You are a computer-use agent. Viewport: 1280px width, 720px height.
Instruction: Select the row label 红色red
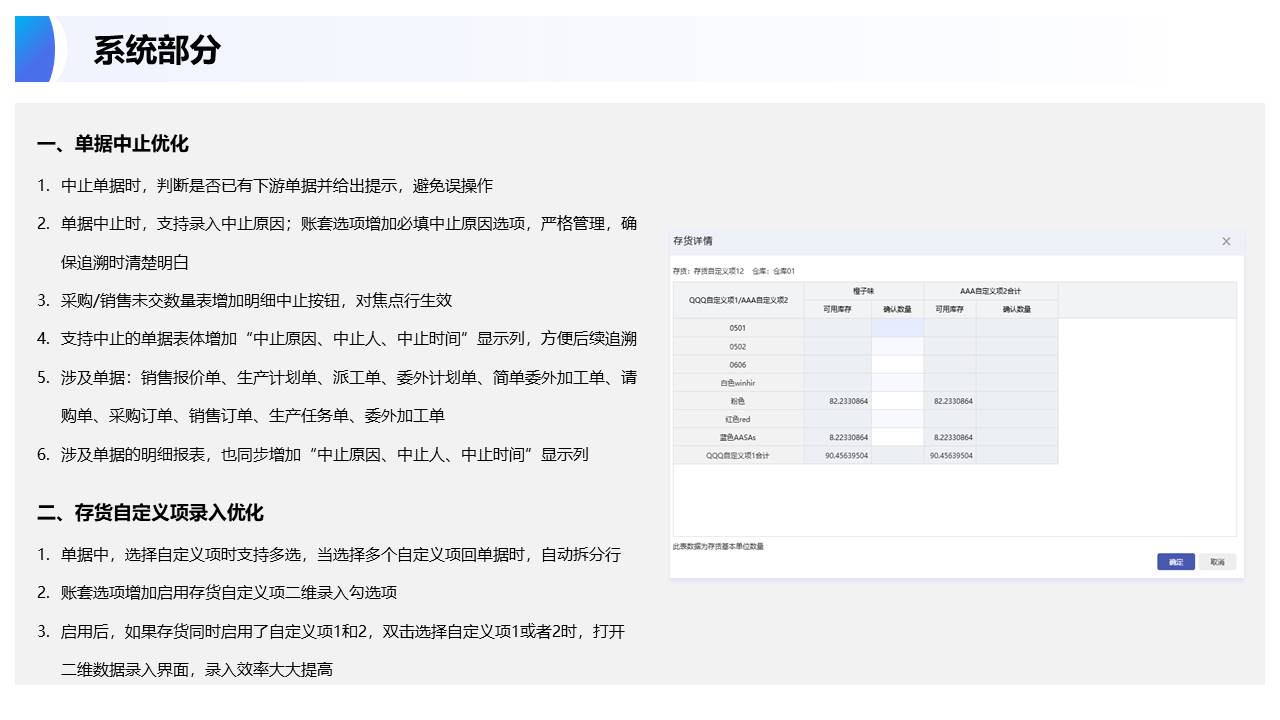coord(738,419)
